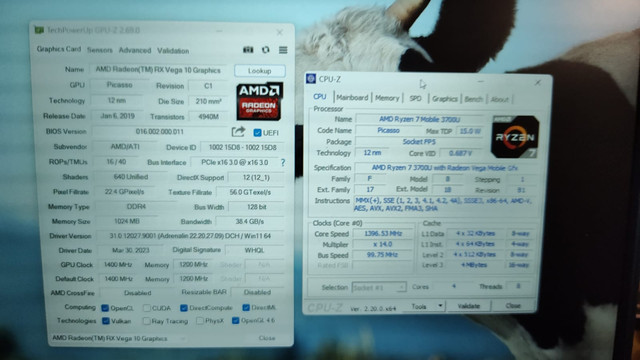This screenshot has height=360, width=640.
Task: Open the GPU-Z hamburger menu
Action: pyautogui.click(x=283, y=50)
